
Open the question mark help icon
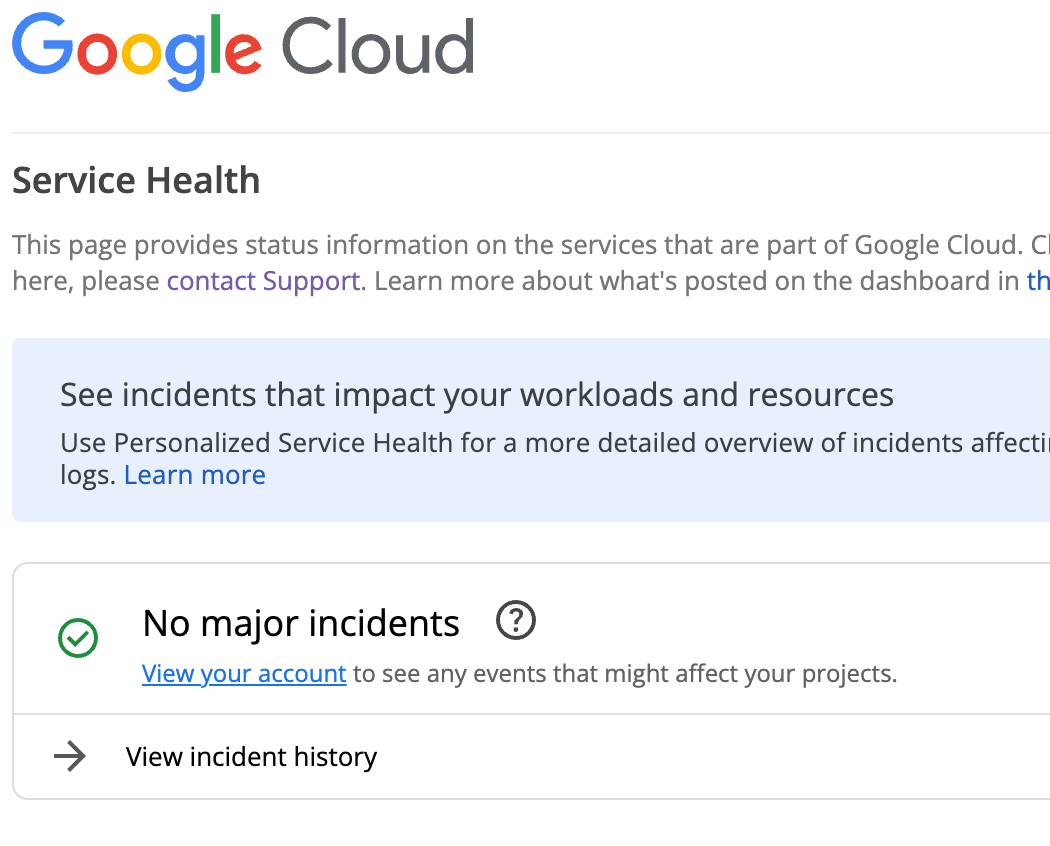[516, 622]
